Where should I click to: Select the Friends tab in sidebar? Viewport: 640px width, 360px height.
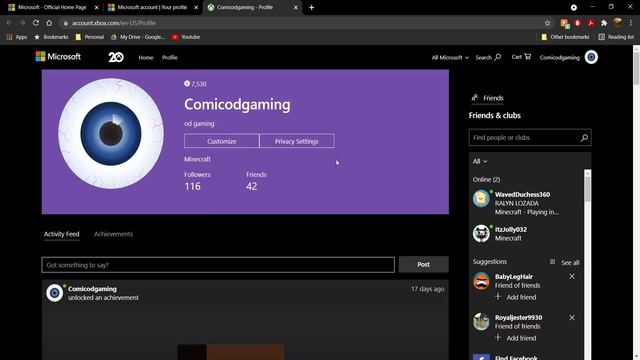click(x=487, y=98)
